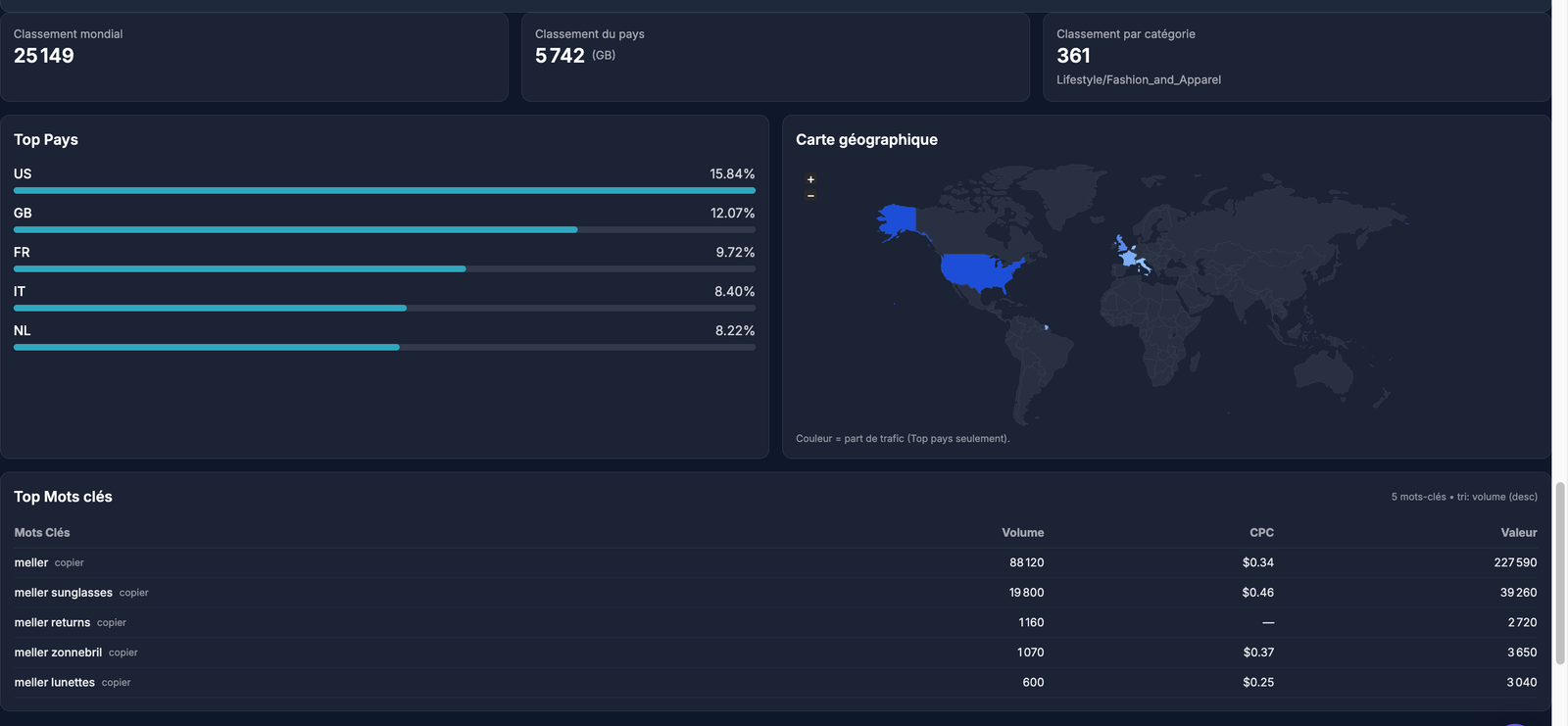Image resolution: width=1568 pixels, height=726 pixels.
Task: Click the meller zonnebril value 3 650
Action: click(x=1522, y=653)
